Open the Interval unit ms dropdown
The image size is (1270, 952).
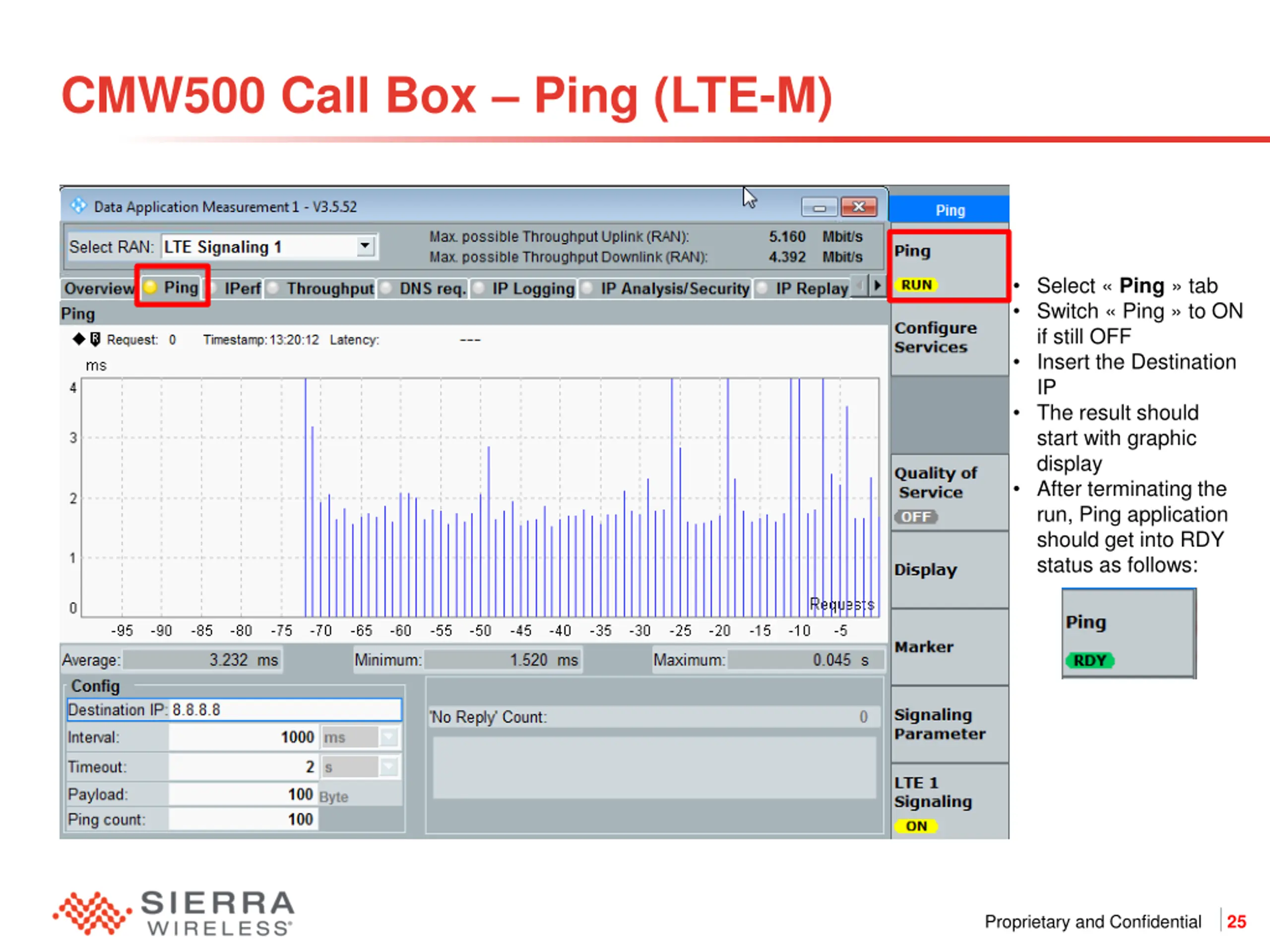(389, 736)
